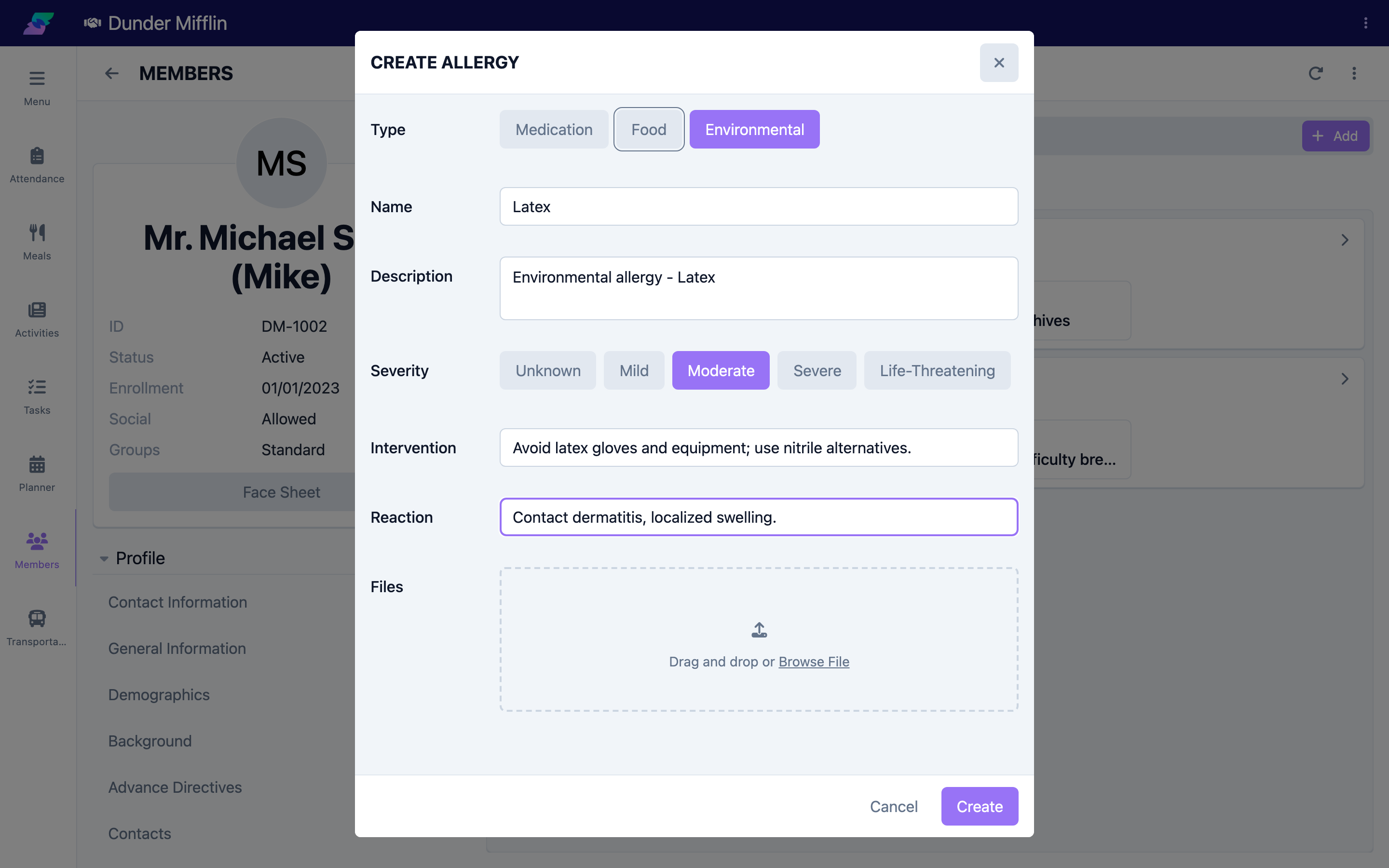
Task: Cancel the allergy creation
Action: (894, 806)
